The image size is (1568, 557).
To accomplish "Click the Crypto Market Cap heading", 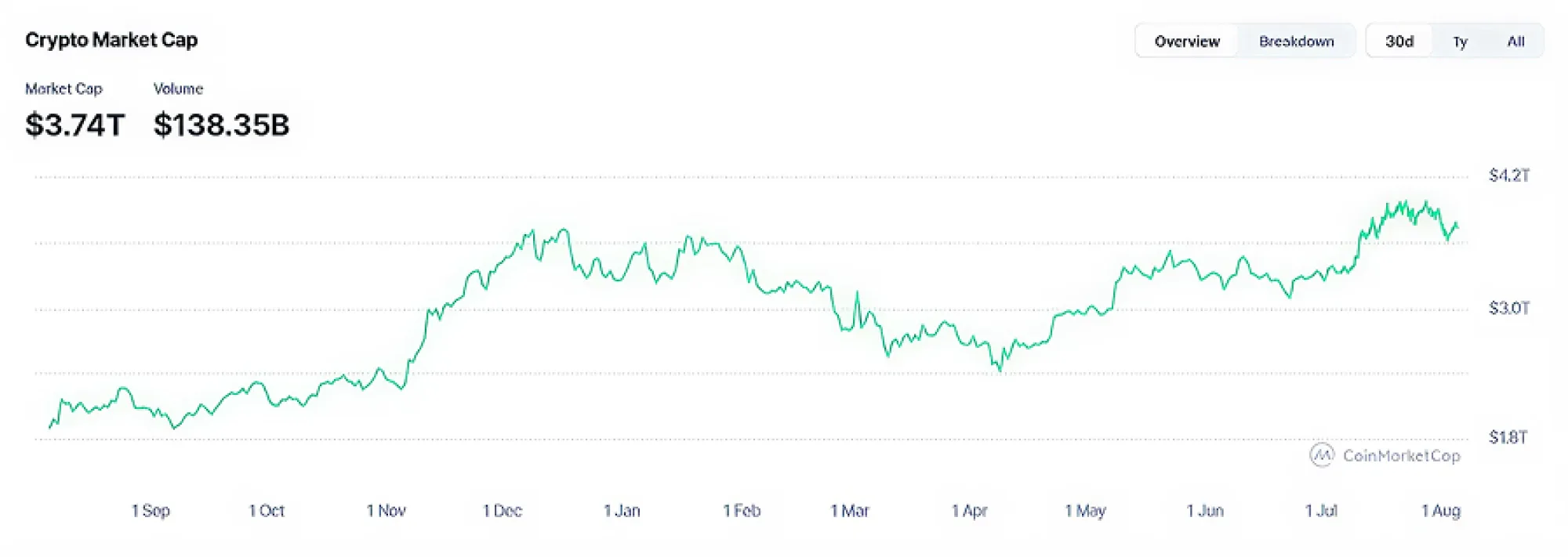I will (111, 40).
